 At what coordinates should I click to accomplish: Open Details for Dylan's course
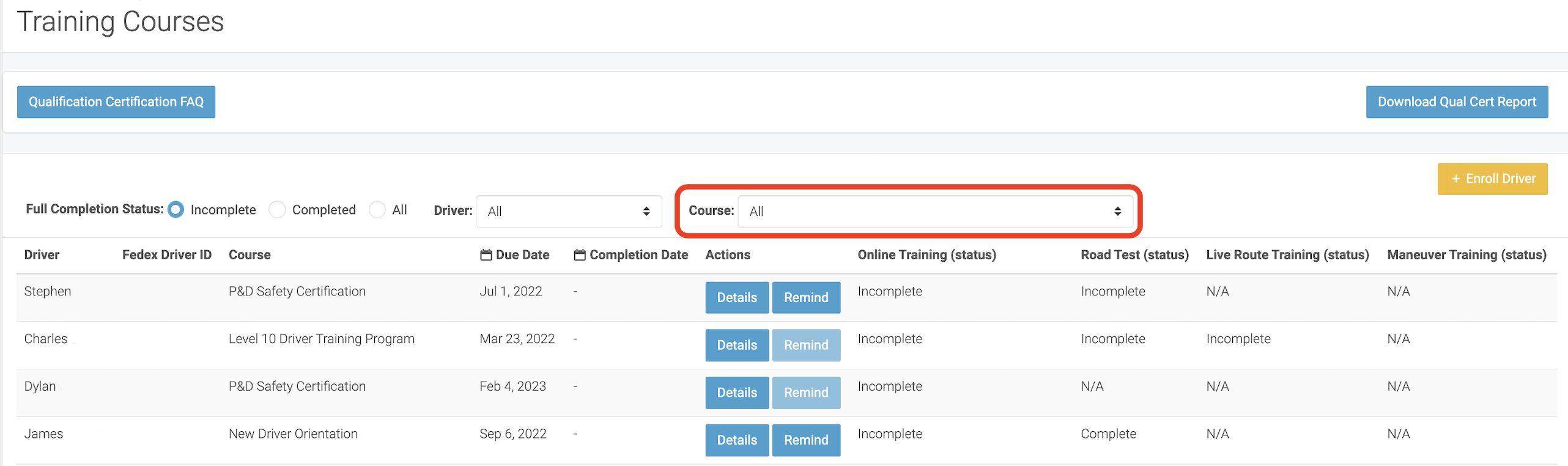coord(737,393)
